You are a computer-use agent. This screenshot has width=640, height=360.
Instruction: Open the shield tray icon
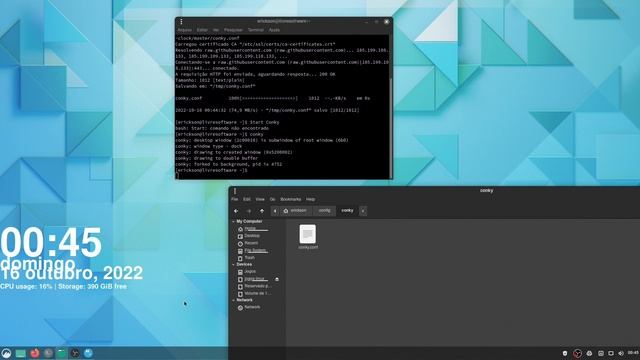(x=565, y=353)
